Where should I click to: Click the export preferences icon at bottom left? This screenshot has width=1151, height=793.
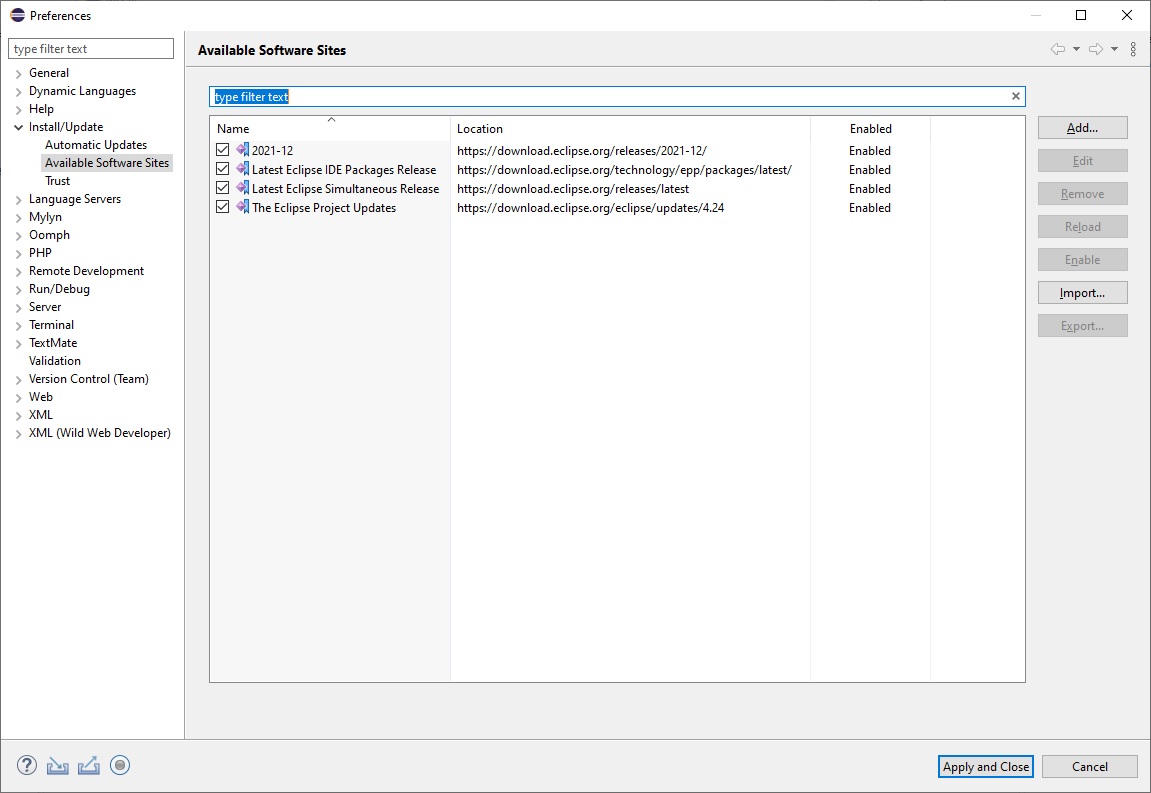(89, 766)
